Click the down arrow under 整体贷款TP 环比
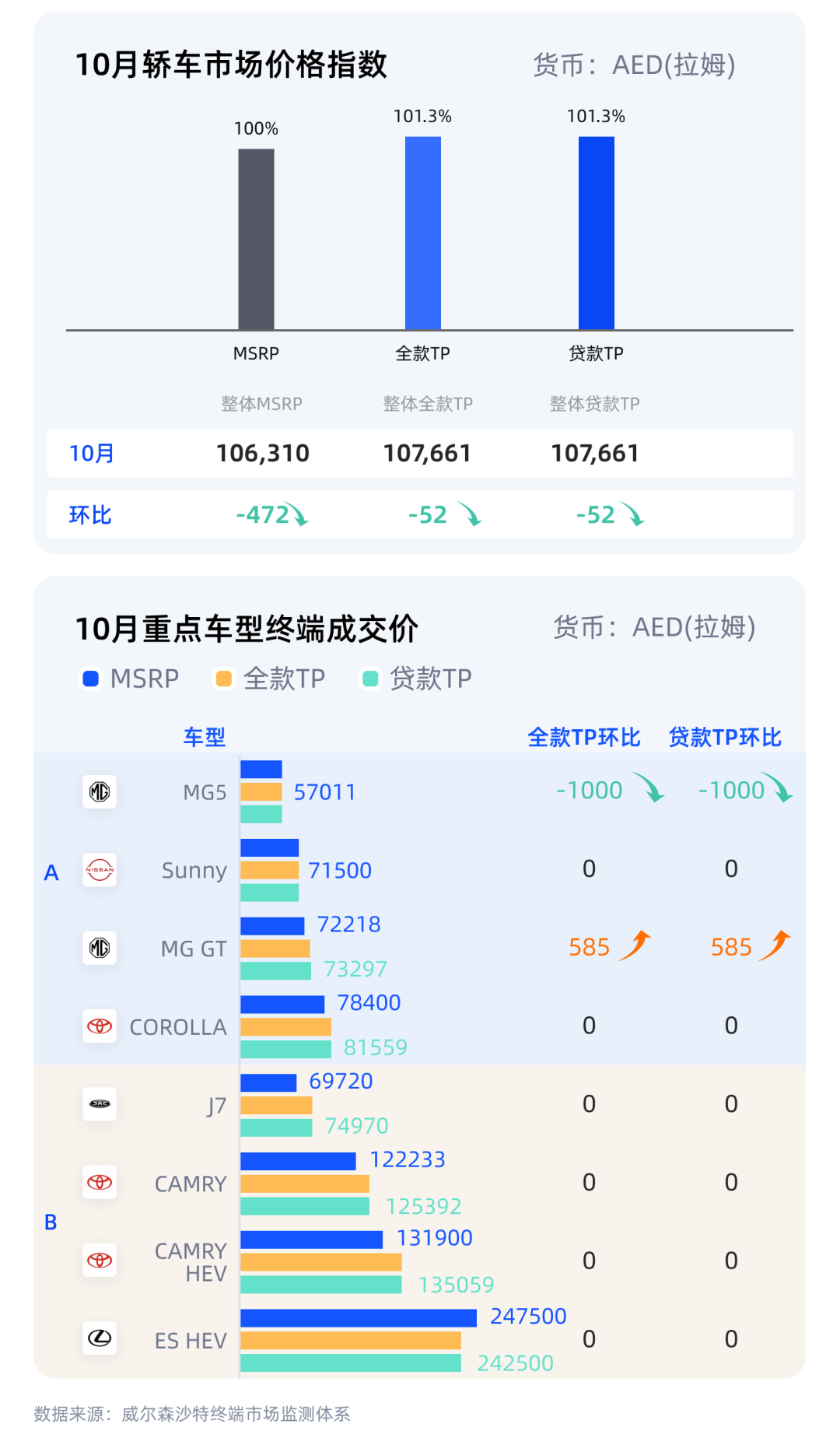The width and height of the screenshot is (840, 1438). pos(632,514)
